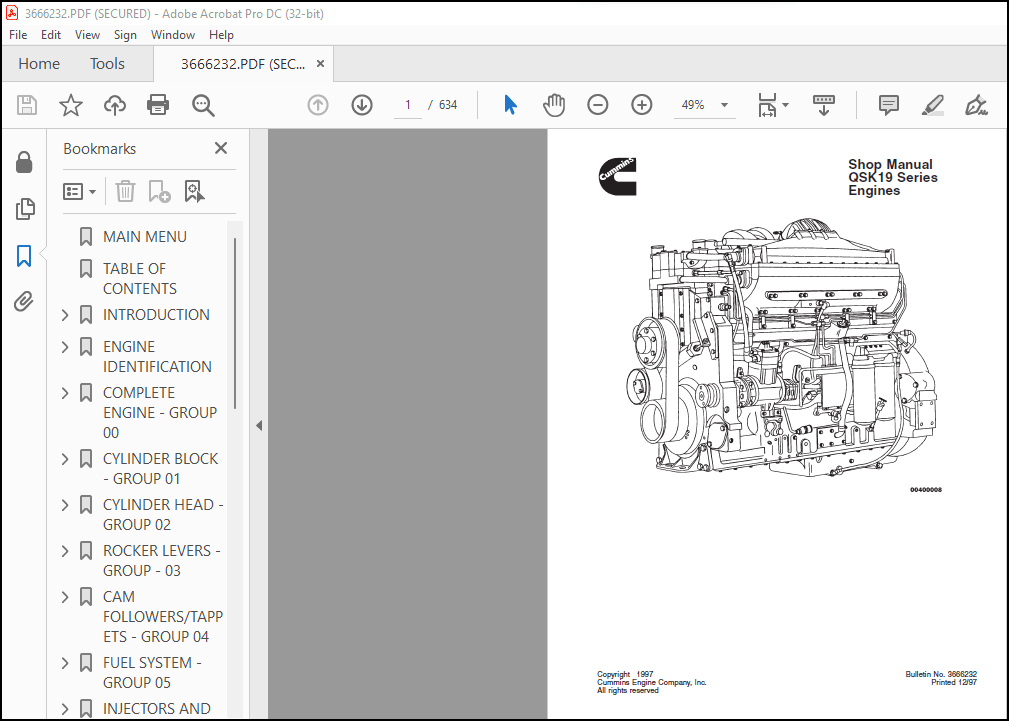Collapse the navigation pane arrow
Screen dimensions: 1009x721
pos(259,426)
